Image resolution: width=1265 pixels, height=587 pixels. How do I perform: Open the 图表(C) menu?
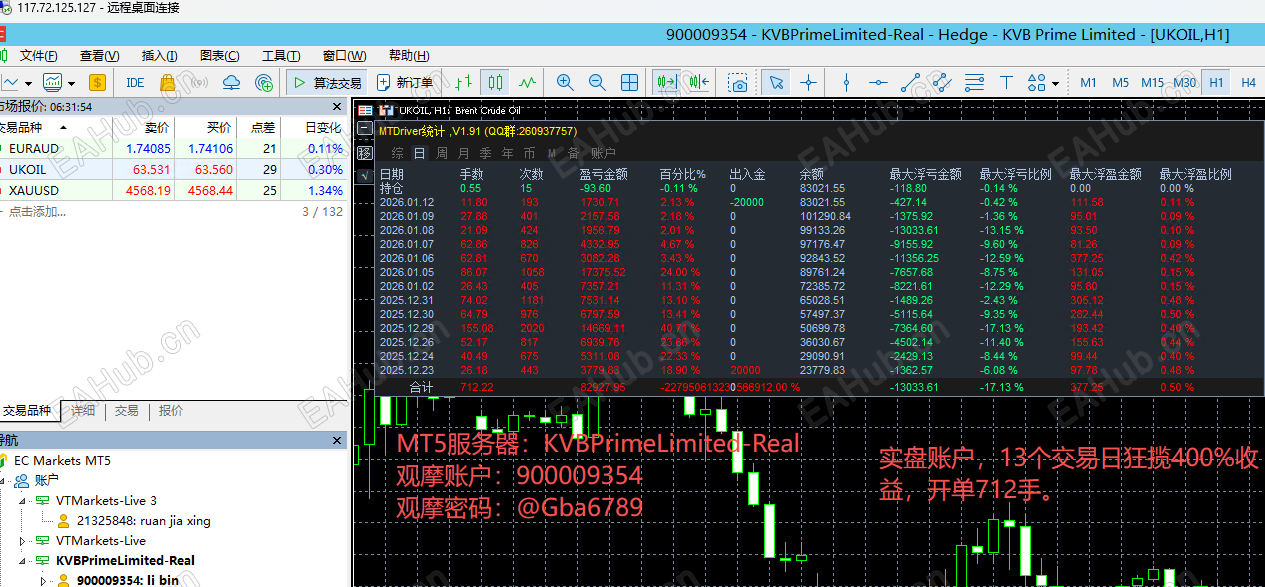[220, 55]
